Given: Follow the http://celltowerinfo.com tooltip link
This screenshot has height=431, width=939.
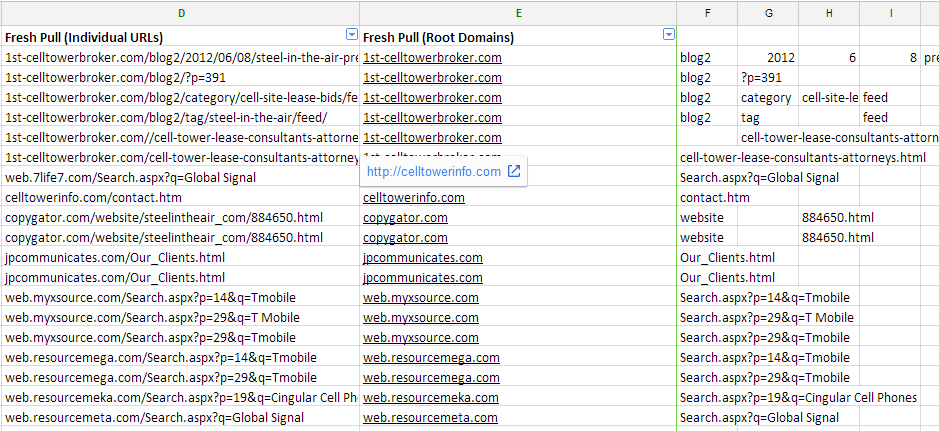Looking at the screenshot, I should [x=434, y=172].
